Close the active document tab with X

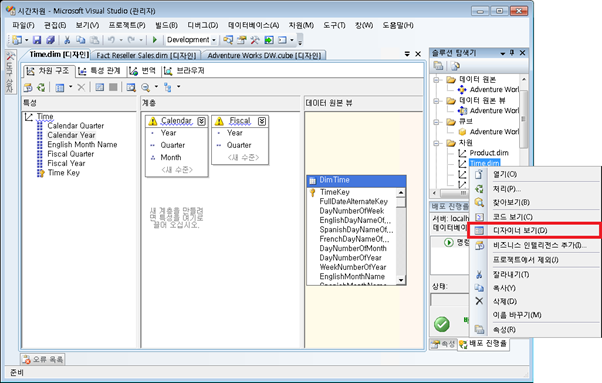pyautogui.click(x=418, y=54)
